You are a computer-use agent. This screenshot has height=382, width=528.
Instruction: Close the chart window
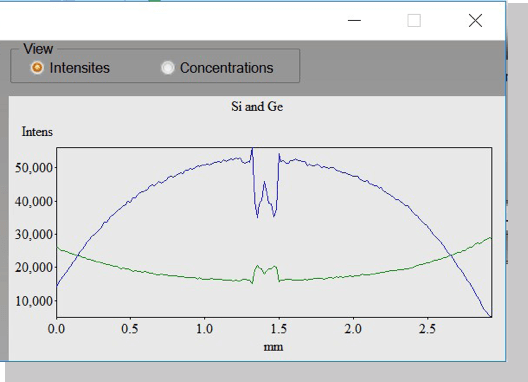[475, 21]
